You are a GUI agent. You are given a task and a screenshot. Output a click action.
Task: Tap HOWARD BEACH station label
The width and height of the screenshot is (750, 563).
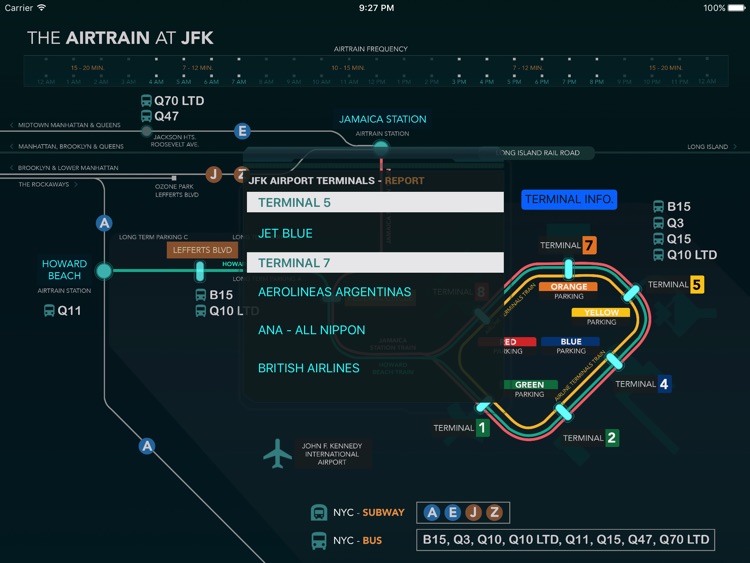pos(64,270)
